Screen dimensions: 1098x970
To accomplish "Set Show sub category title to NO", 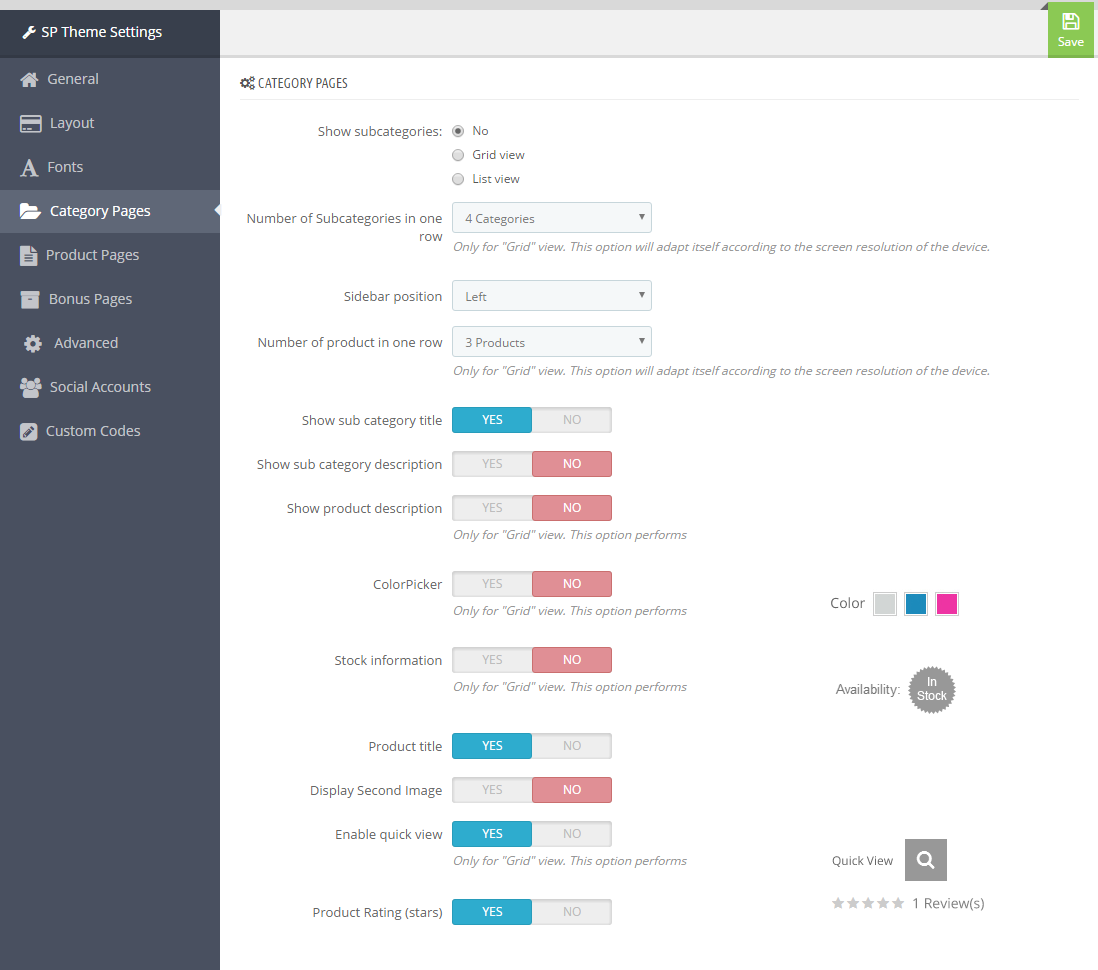I will point(571,420).
